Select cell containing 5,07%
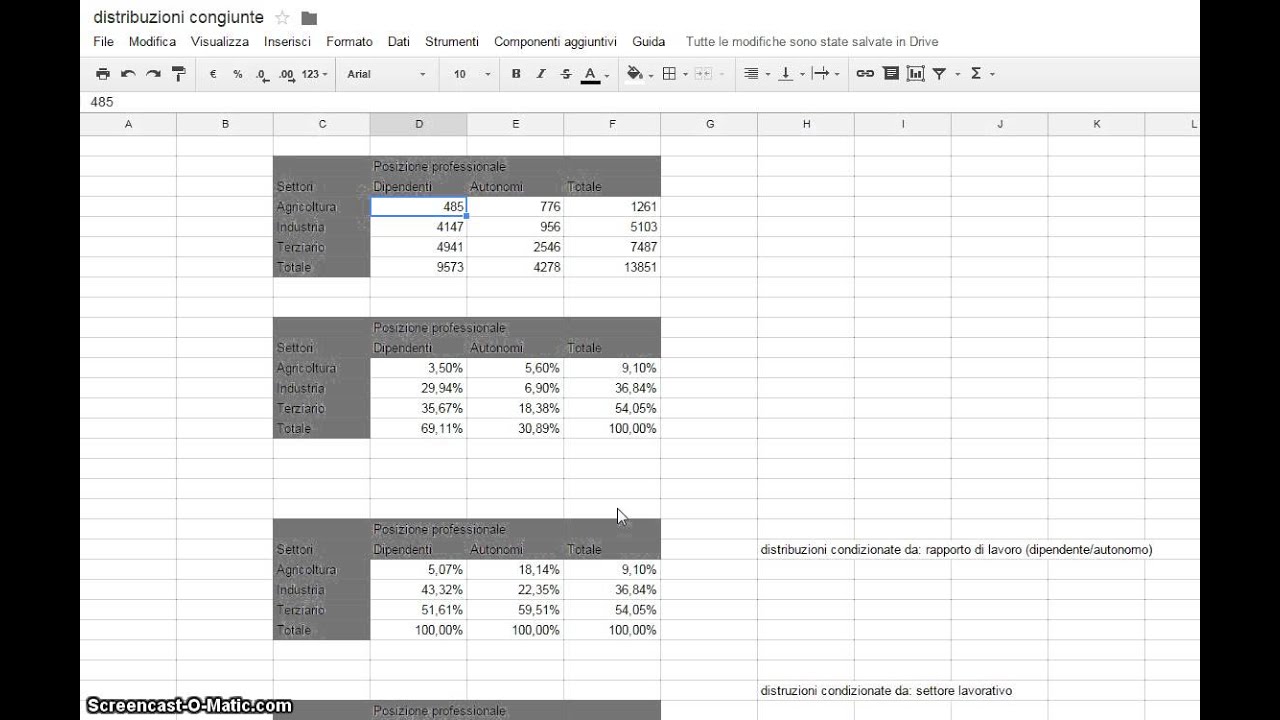The width and height of the screenshot is (1280, 720). pyautogui.click(x=418, y=570)
